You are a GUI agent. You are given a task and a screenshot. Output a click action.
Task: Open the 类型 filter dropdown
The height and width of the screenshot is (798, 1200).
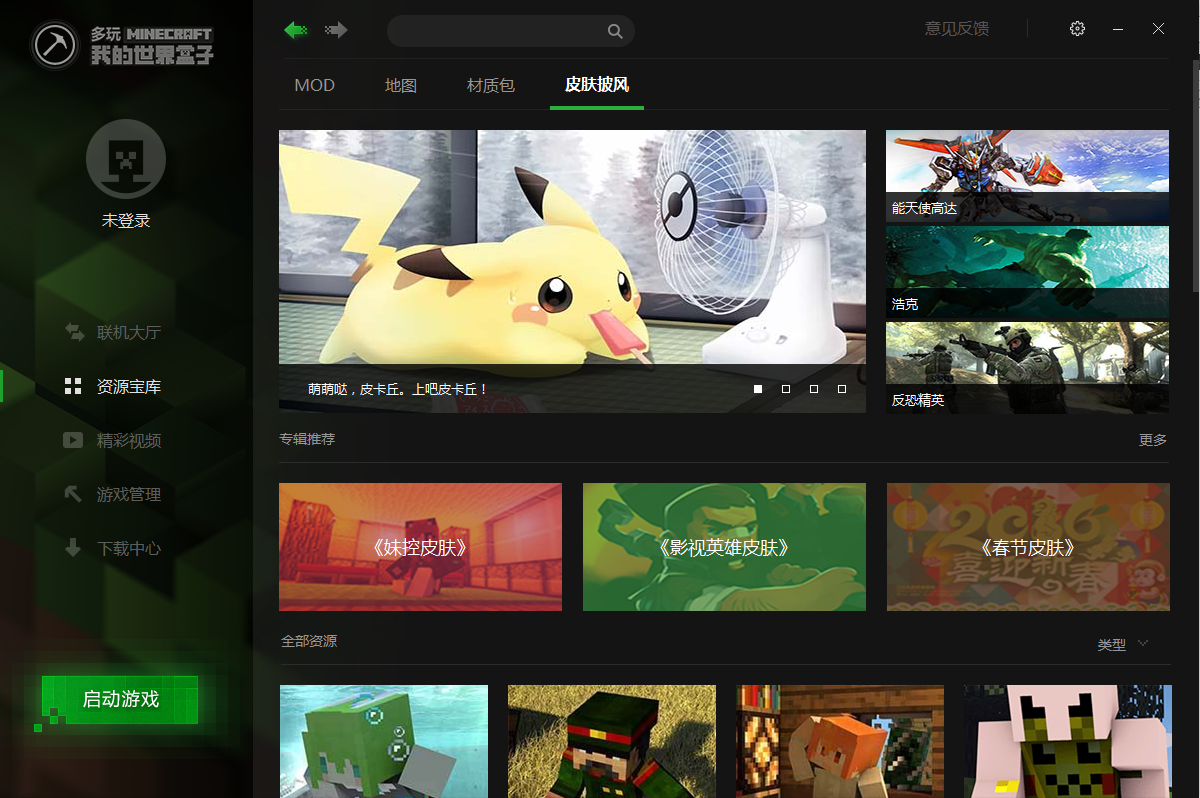pos(1122,643)
